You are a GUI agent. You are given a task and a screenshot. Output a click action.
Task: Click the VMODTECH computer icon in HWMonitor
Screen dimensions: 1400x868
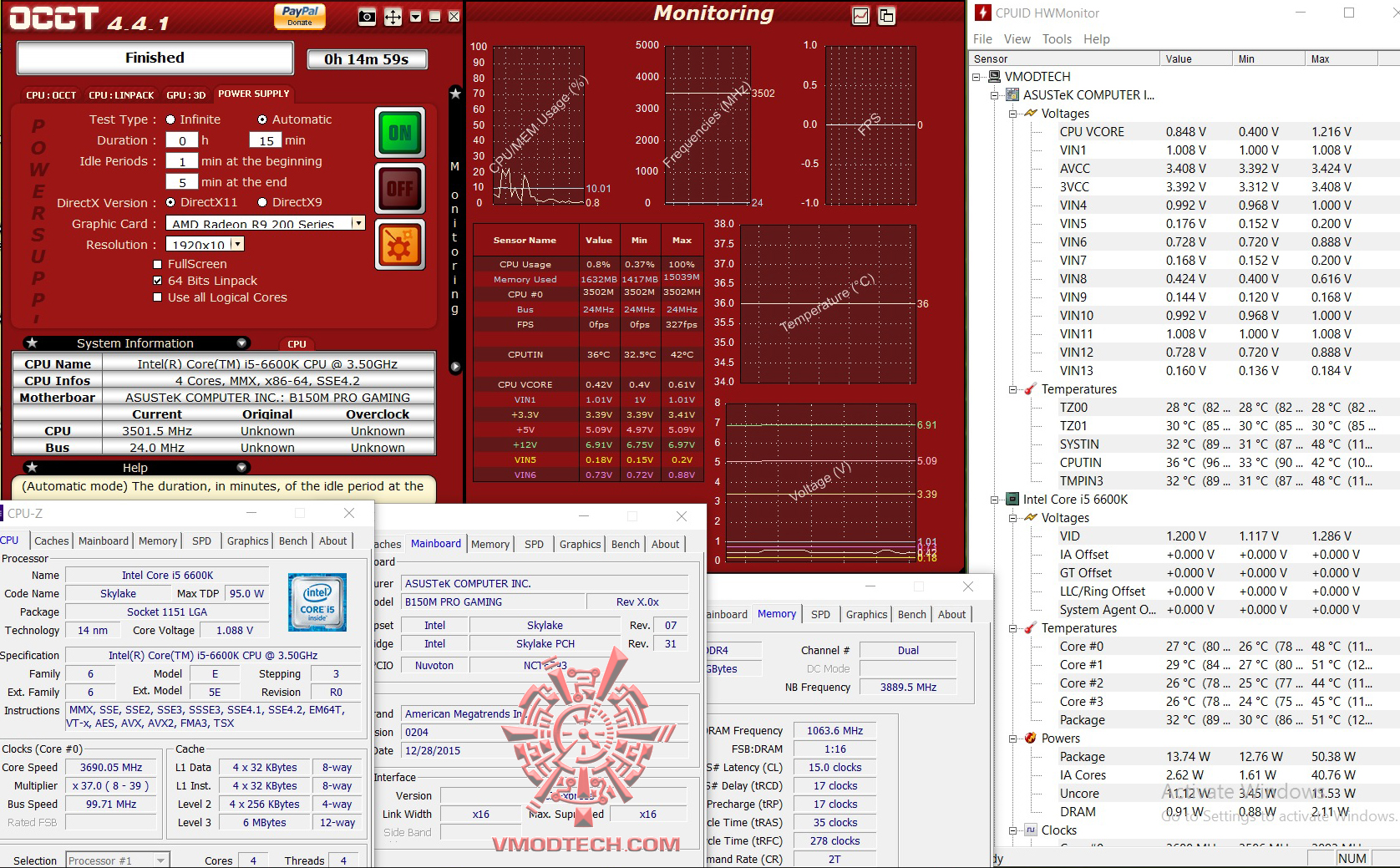pyautogui.click(x=994, y=76)
